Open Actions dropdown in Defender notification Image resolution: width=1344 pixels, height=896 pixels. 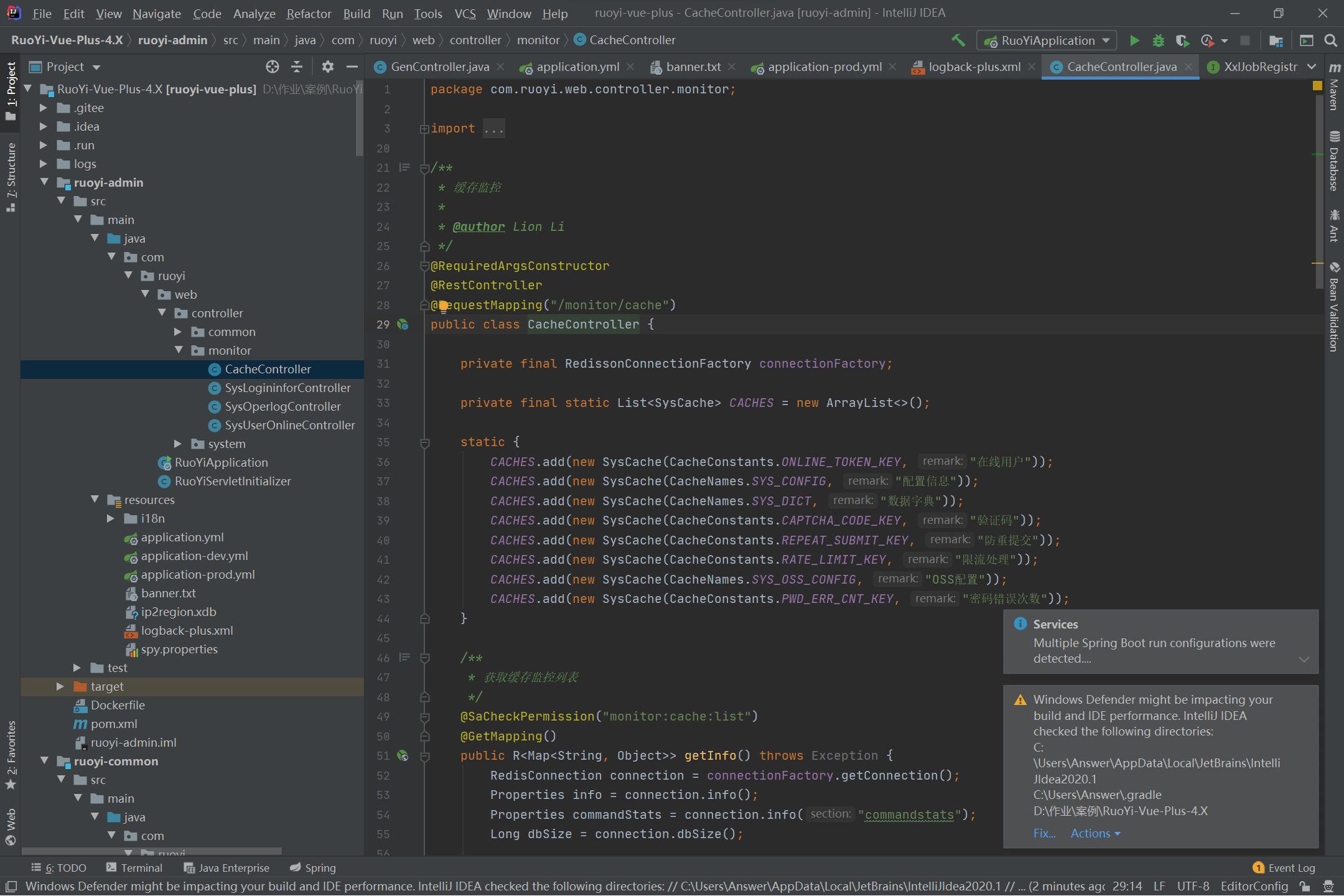pos(1095,833)
